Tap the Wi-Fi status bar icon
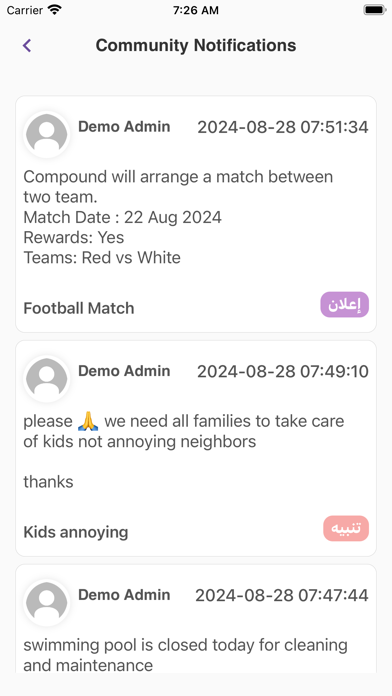The width and height of the screenshot is (392, 696). tap(55, 10)
